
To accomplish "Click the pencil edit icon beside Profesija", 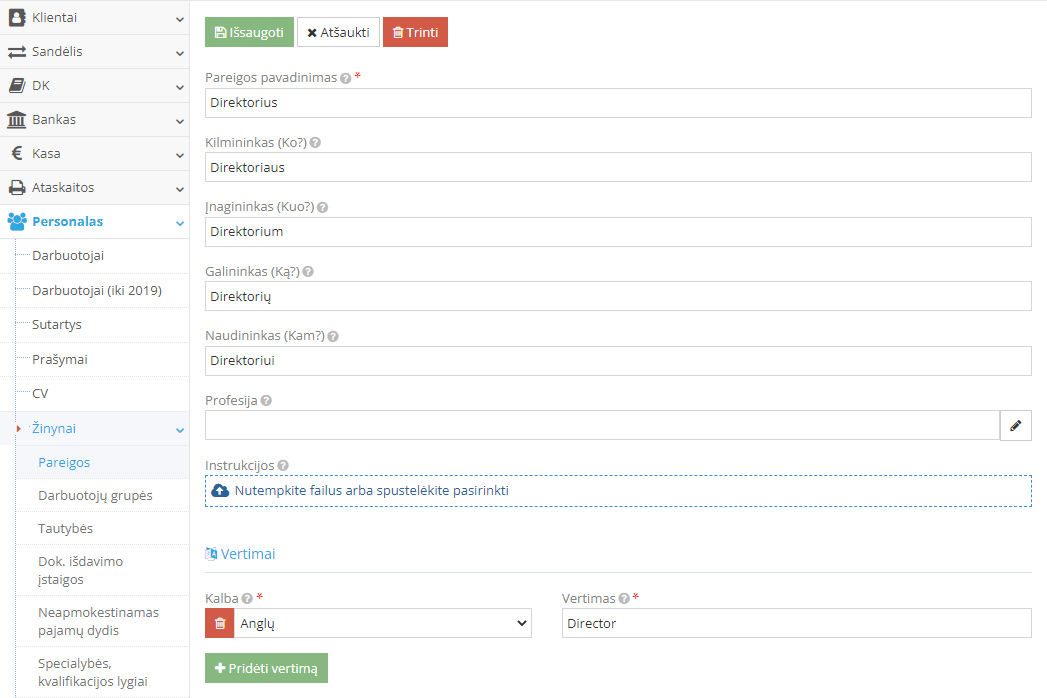I will [1015, 425].
